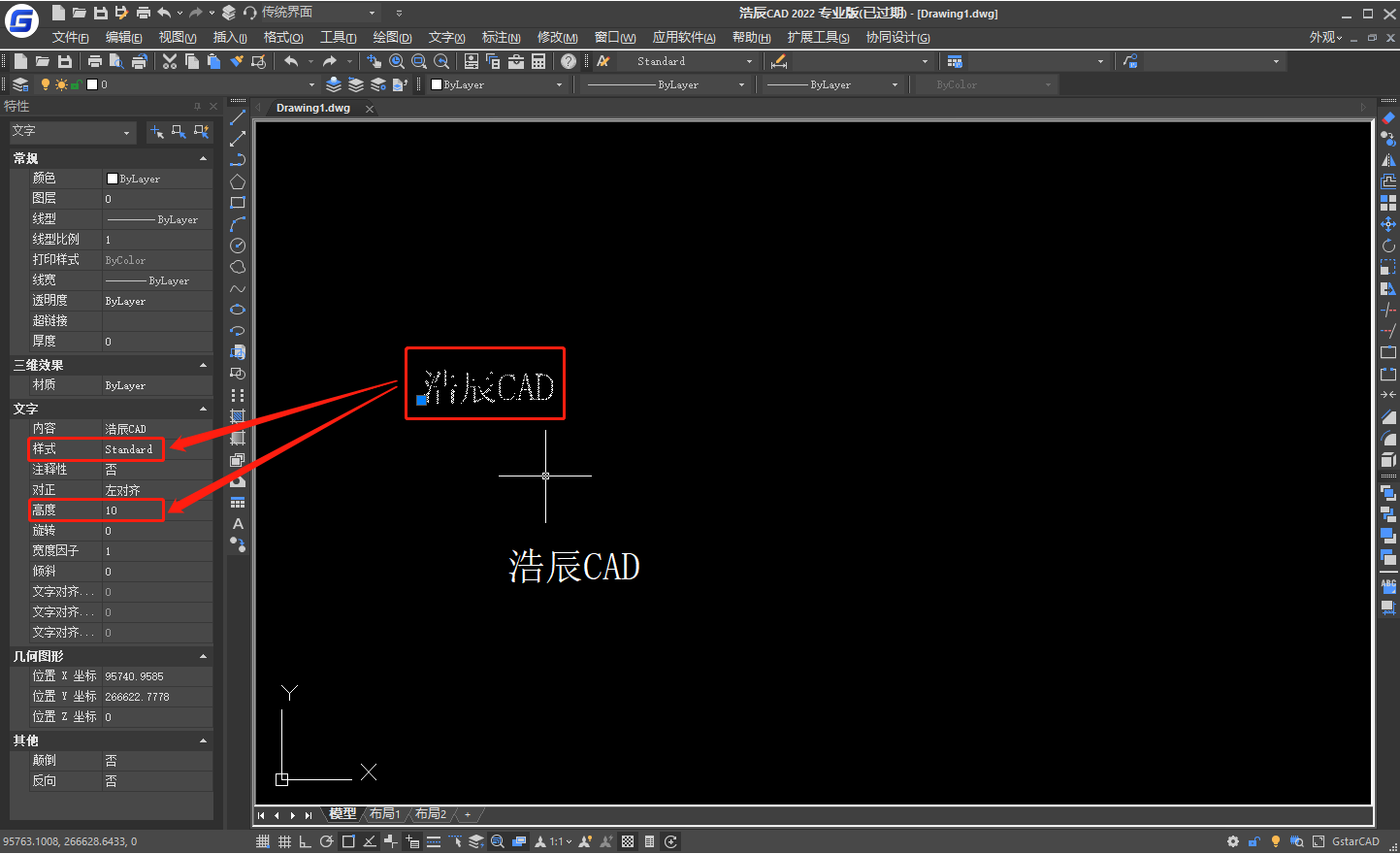
Task: Click the Match Properties brush icon
Action: (x=236, y=61)
